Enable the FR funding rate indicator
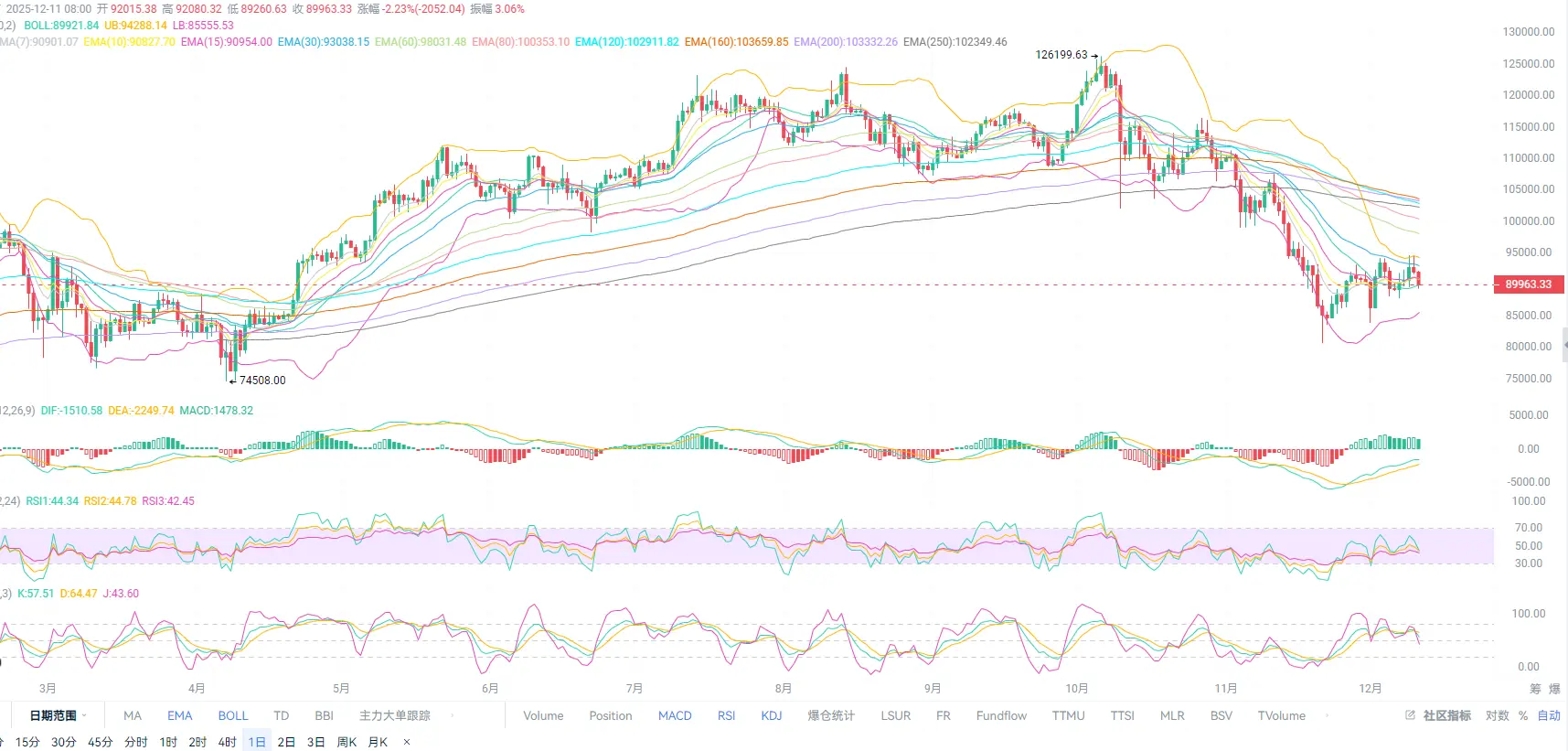The height and width of the screenshot is (751, 1568). (944, 715)
